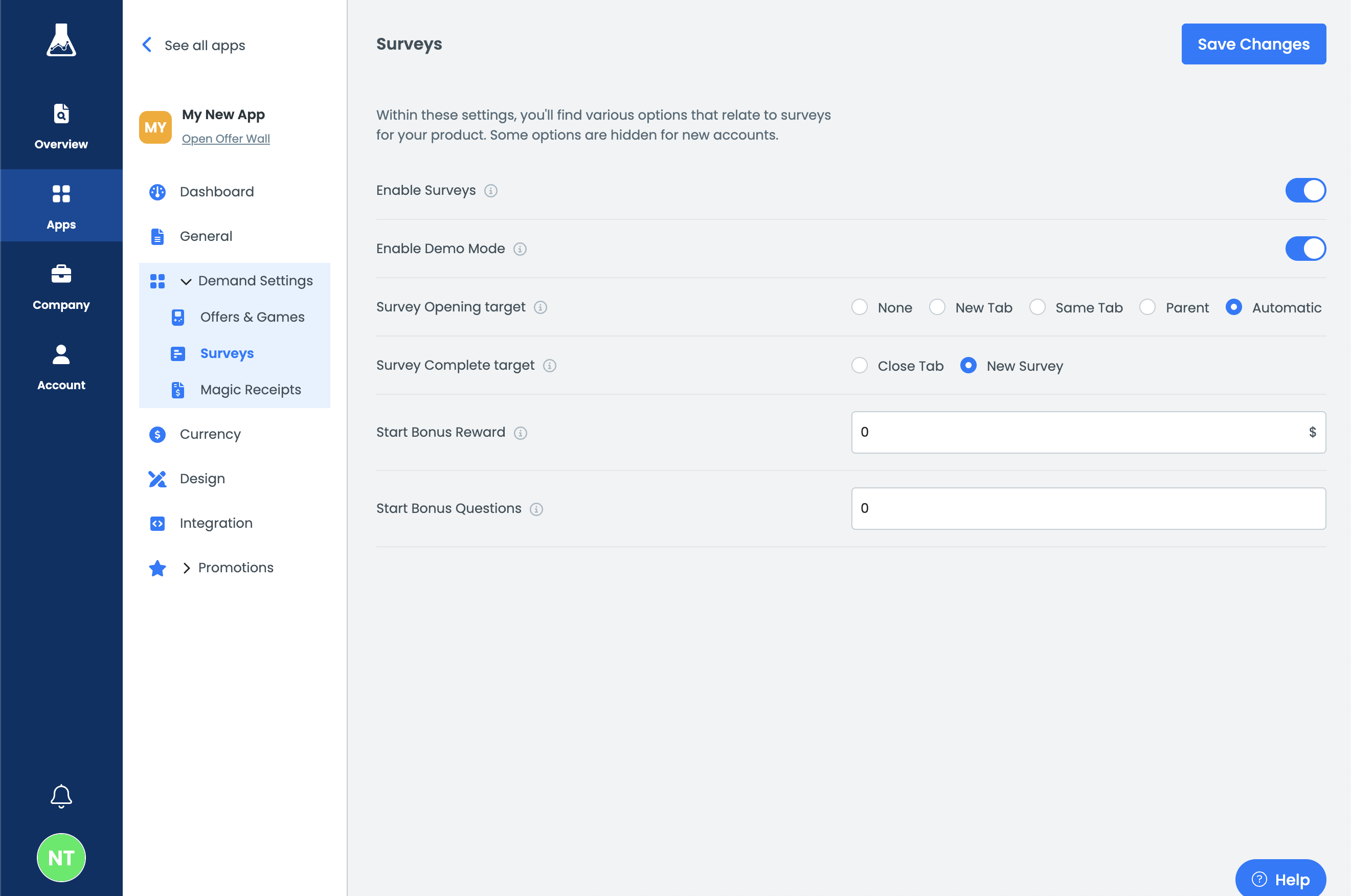
Task: Open Dashboard via gauge icon
Action: pos(157,192)
